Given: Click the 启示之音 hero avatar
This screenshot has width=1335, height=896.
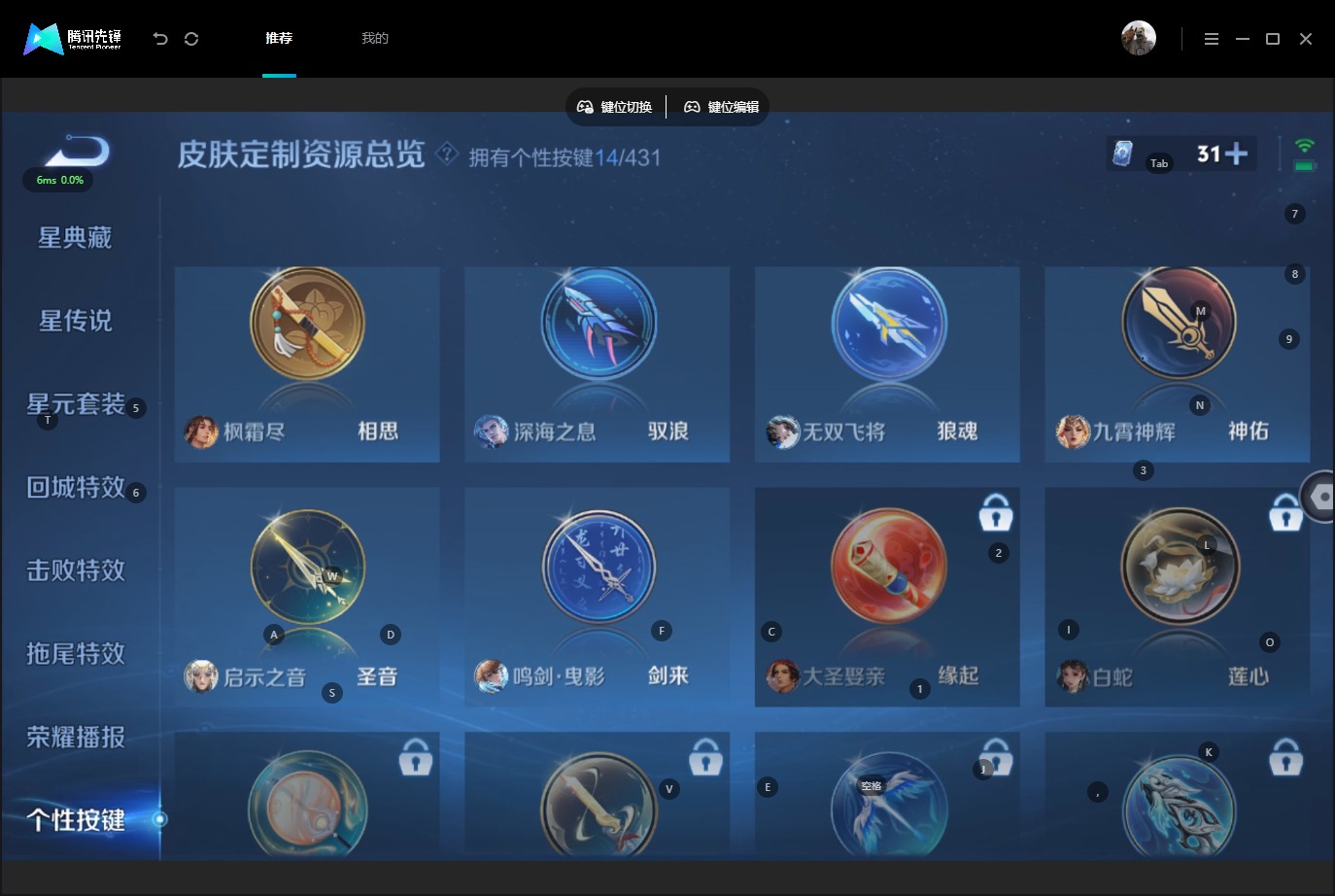Looking at the screenshot, I should click(x=201, y=676).
